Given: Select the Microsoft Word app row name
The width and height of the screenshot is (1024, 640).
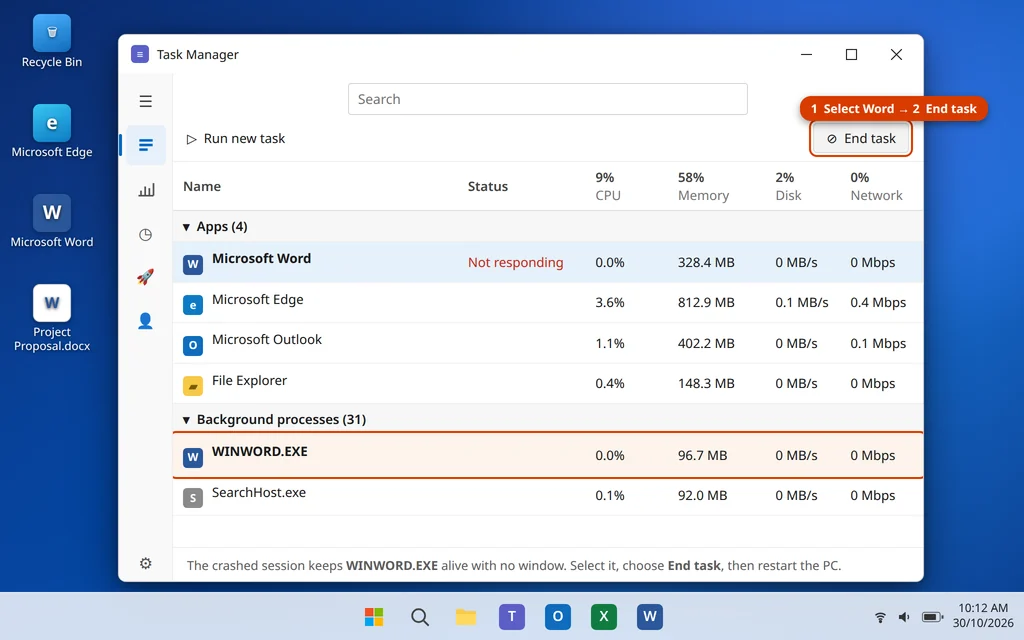Looking at the screenshot, I should coord(261,259).
